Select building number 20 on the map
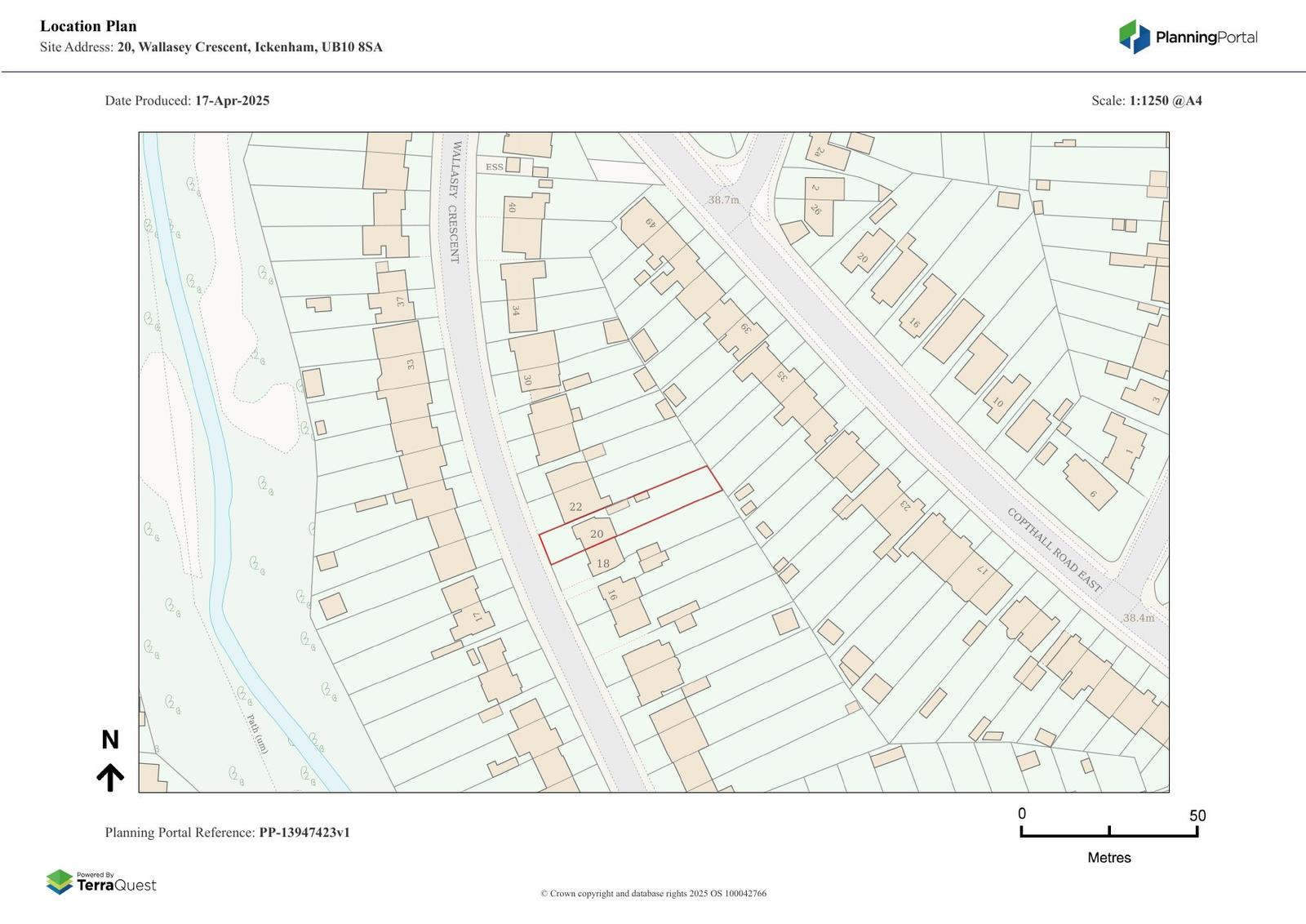This screenshot has height=924, width=1306. 597,535
